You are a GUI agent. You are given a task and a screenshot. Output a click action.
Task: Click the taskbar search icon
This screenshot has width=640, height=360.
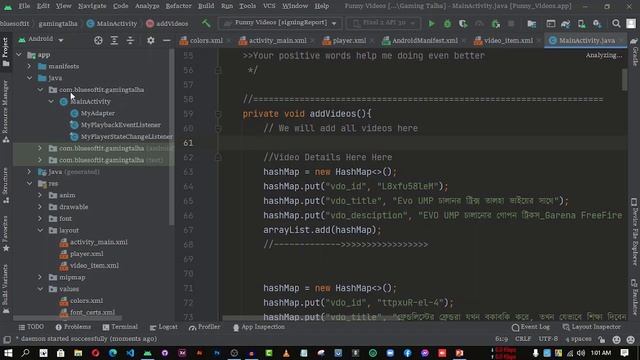tap(25, 353)
